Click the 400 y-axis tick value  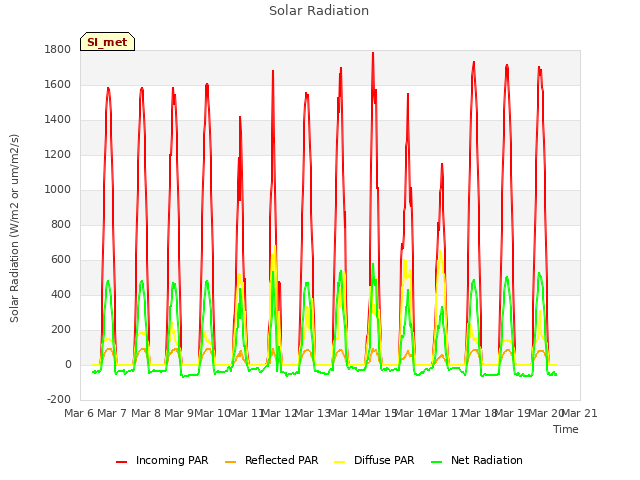(61, 295)
